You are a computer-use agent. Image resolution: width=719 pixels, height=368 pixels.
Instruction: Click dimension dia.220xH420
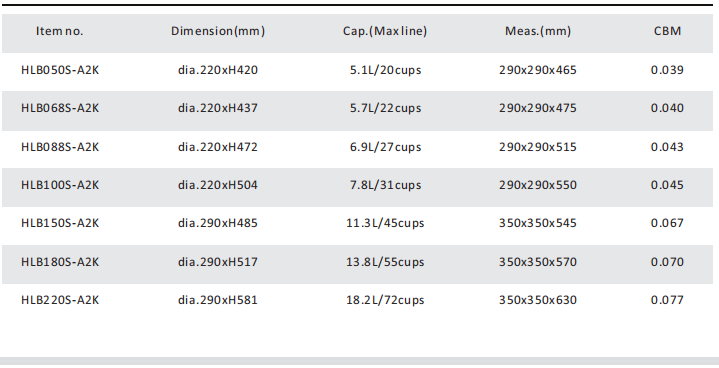[218, 70]
